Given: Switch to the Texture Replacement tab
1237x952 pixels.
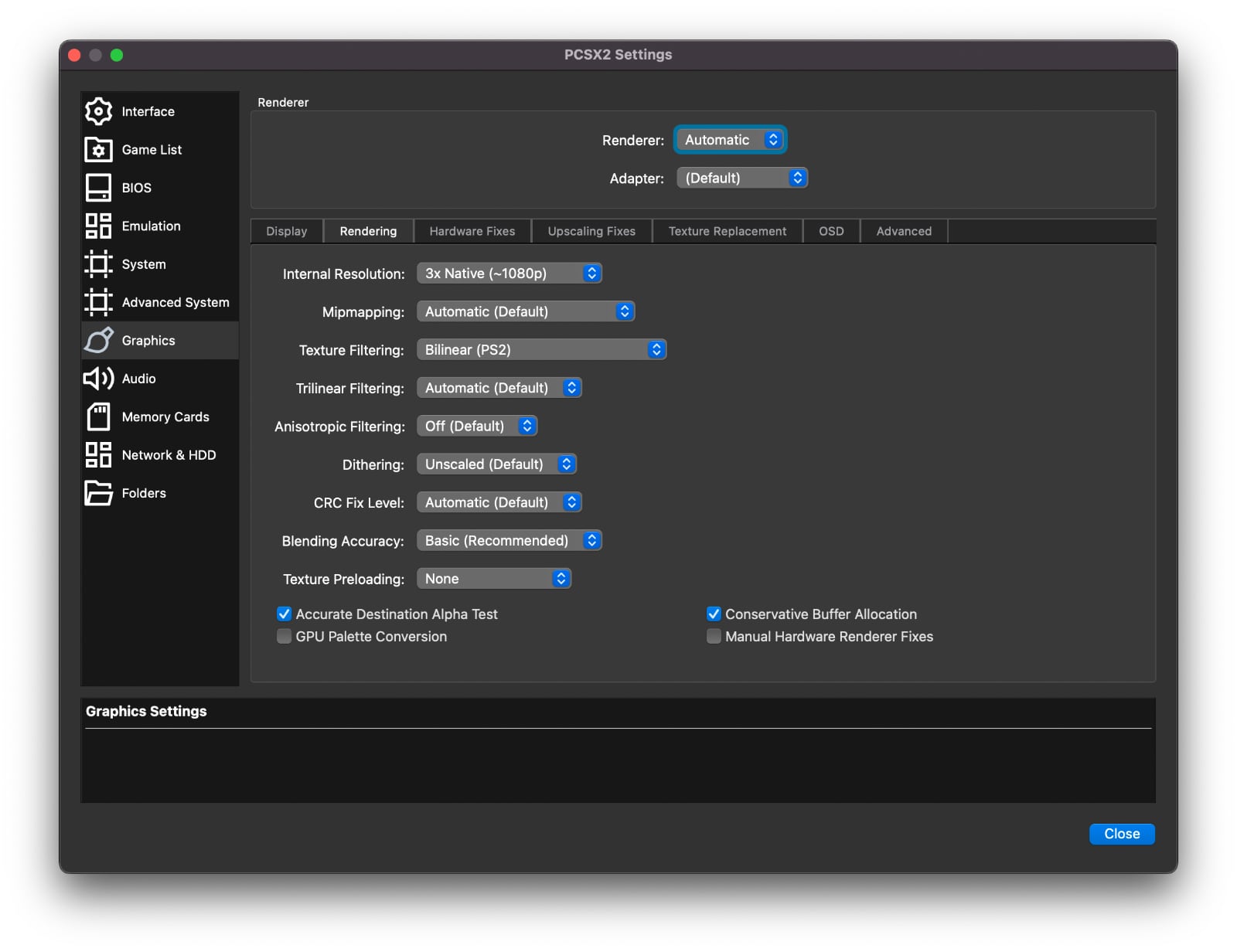Looking at the screenshot, I should 728,231.
